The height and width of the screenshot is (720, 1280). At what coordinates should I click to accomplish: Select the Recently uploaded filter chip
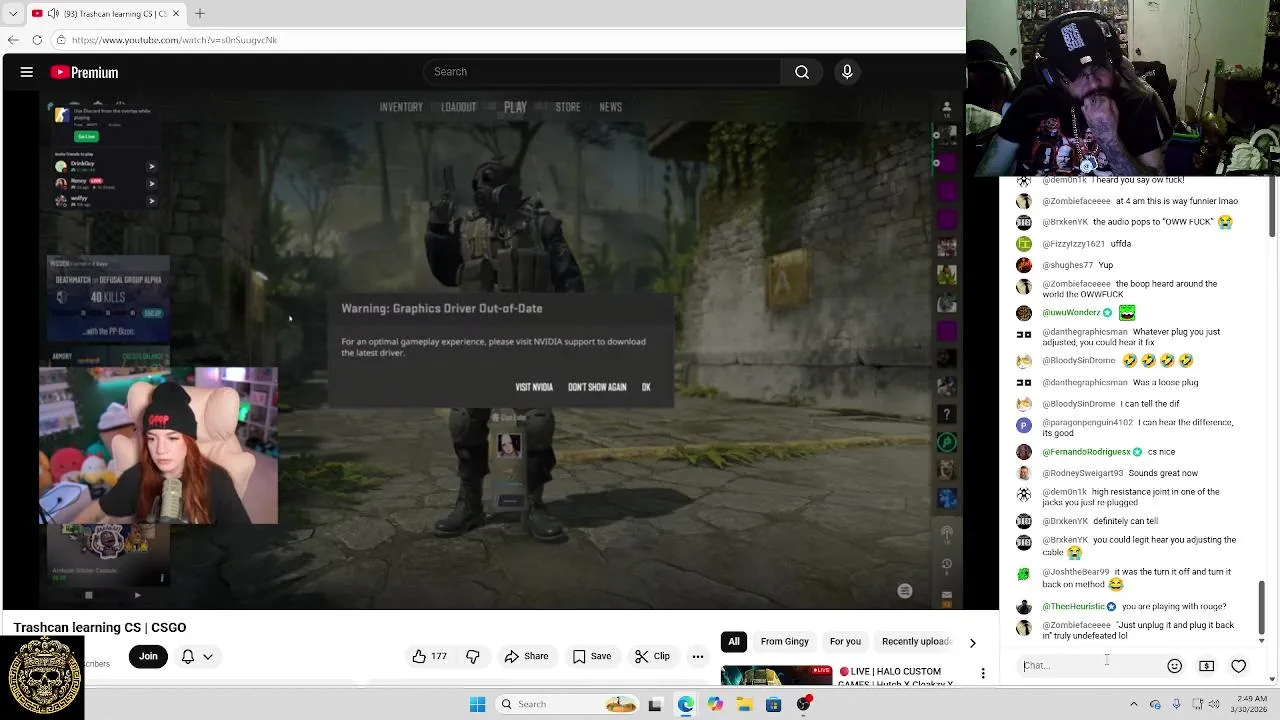(x=917, y=641)
